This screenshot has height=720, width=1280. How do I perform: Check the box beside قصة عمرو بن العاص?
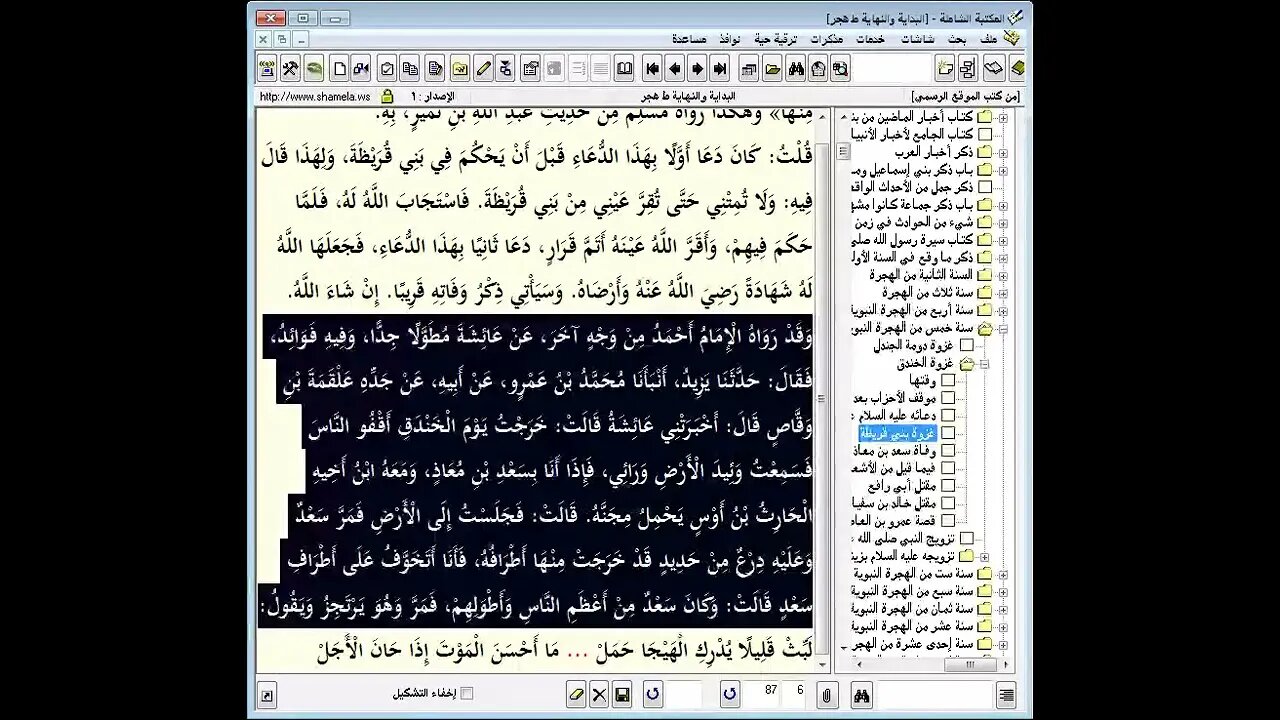(x=948, y=521)
